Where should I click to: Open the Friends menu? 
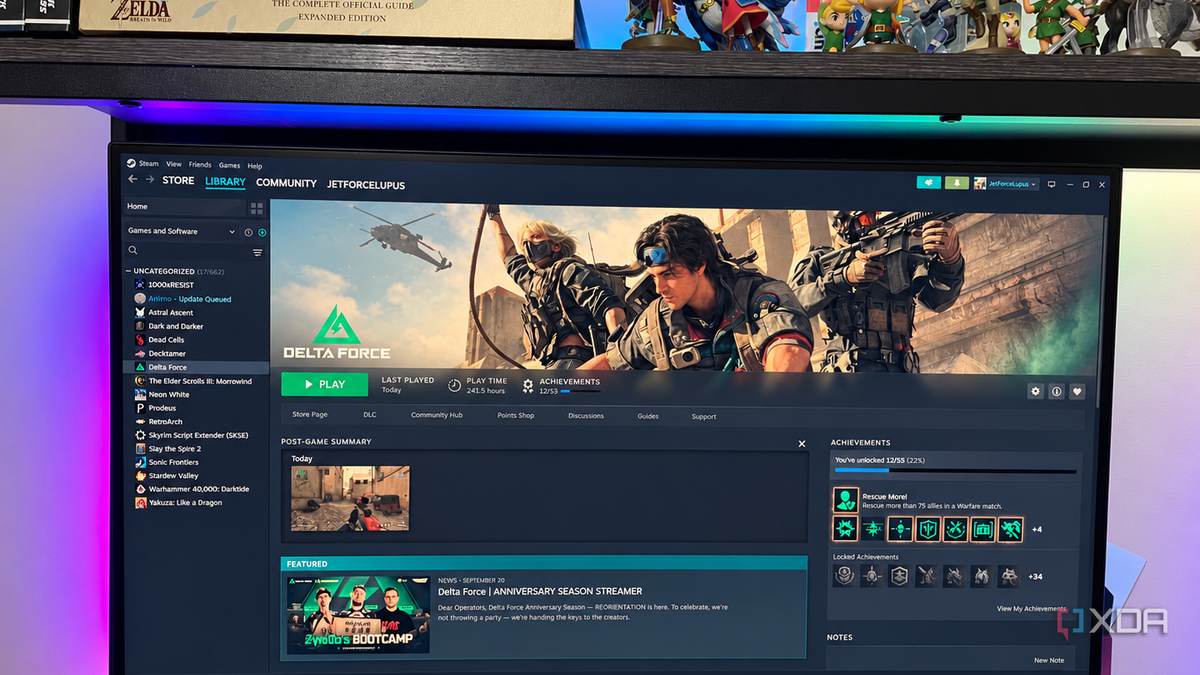pos(200,165)
